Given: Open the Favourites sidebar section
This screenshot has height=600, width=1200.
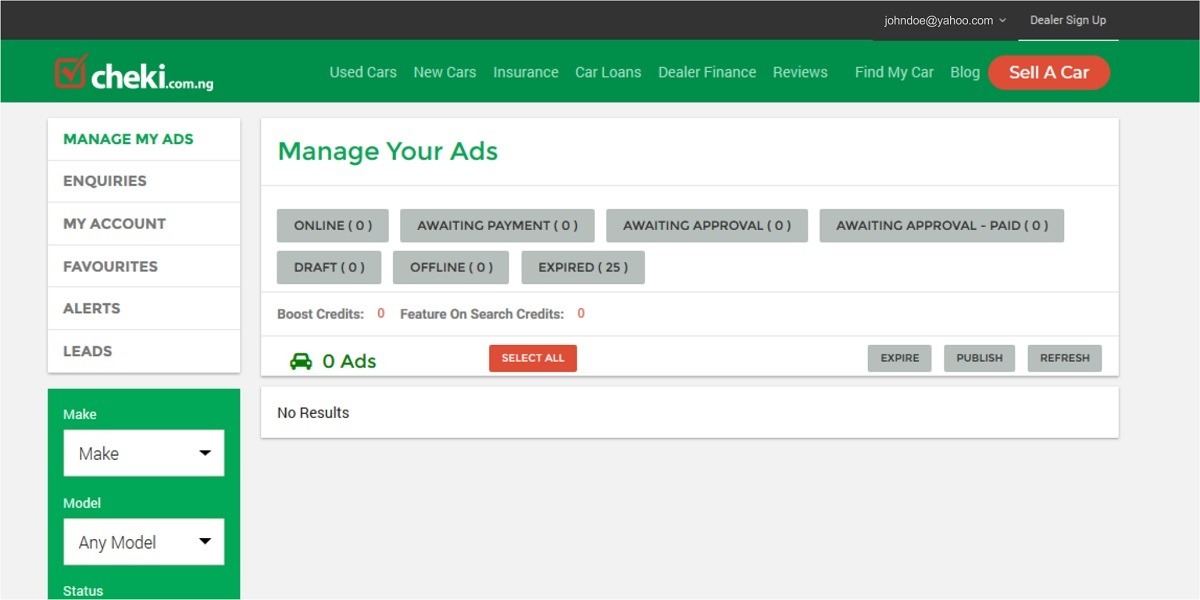Looking at the screenshot, I should (x=110, y=267).
